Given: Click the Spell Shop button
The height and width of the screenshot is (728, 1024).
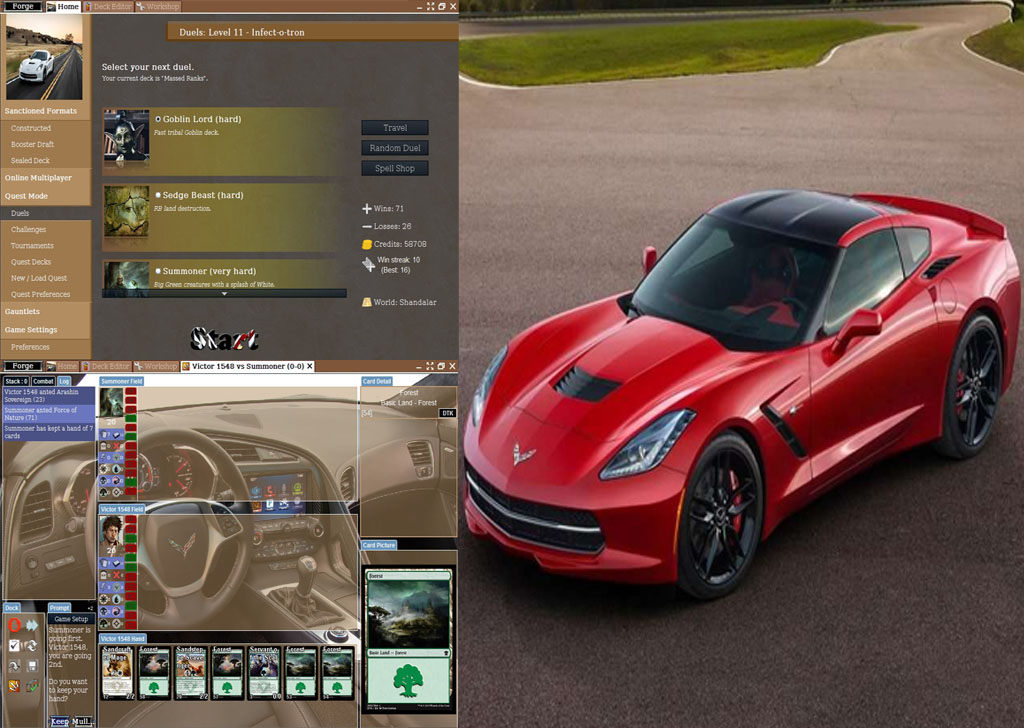Looking at the screenshot, I should (x=394, y=168).
